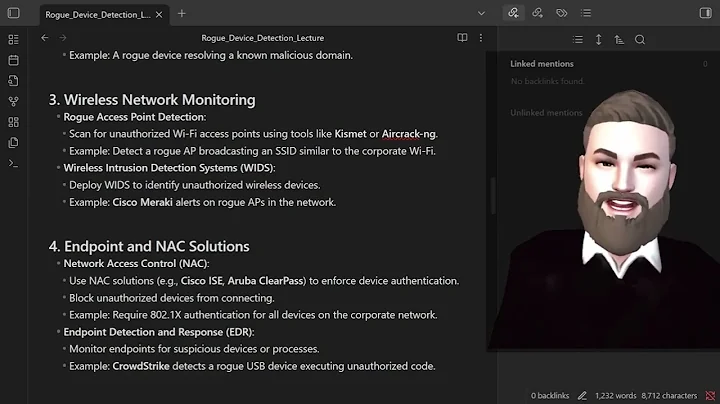Navigate forward with right arrow
Image resolution: width=720 pixels, height=404 pixels.
(63, 38)
